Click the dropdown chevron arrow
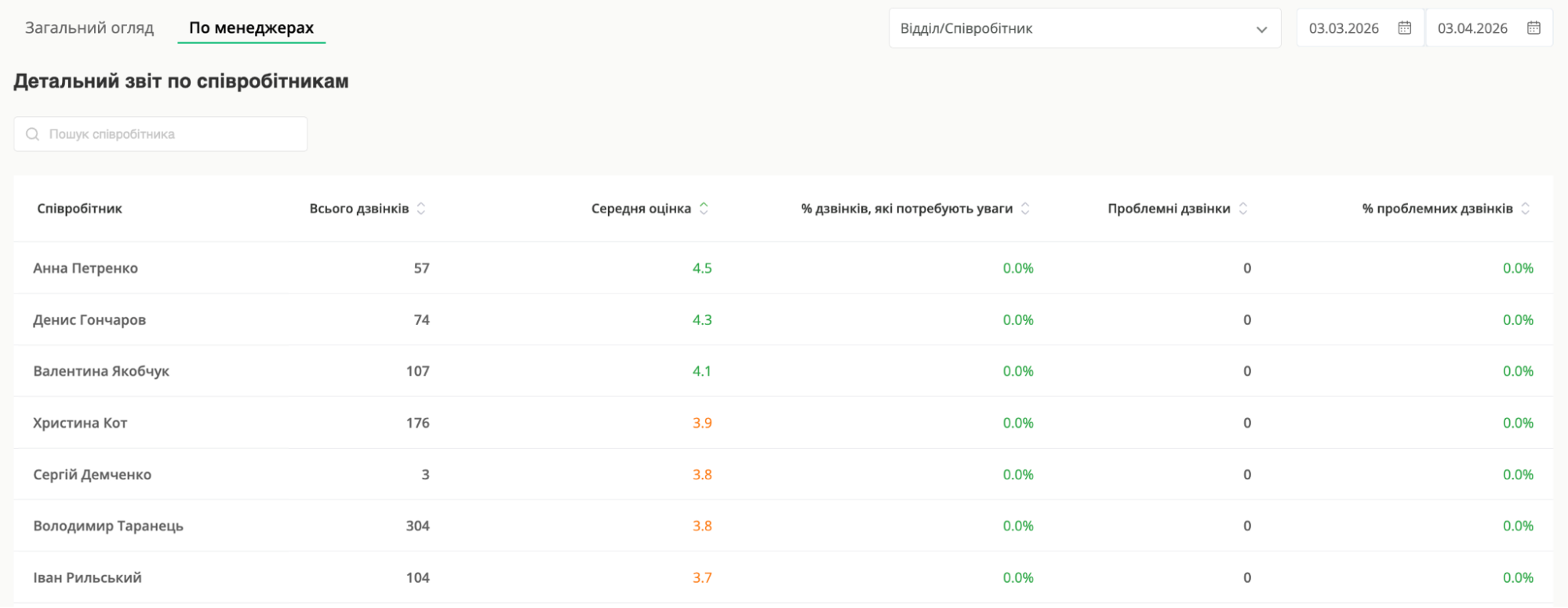1568x608 pixels. tap(1261, 30)
